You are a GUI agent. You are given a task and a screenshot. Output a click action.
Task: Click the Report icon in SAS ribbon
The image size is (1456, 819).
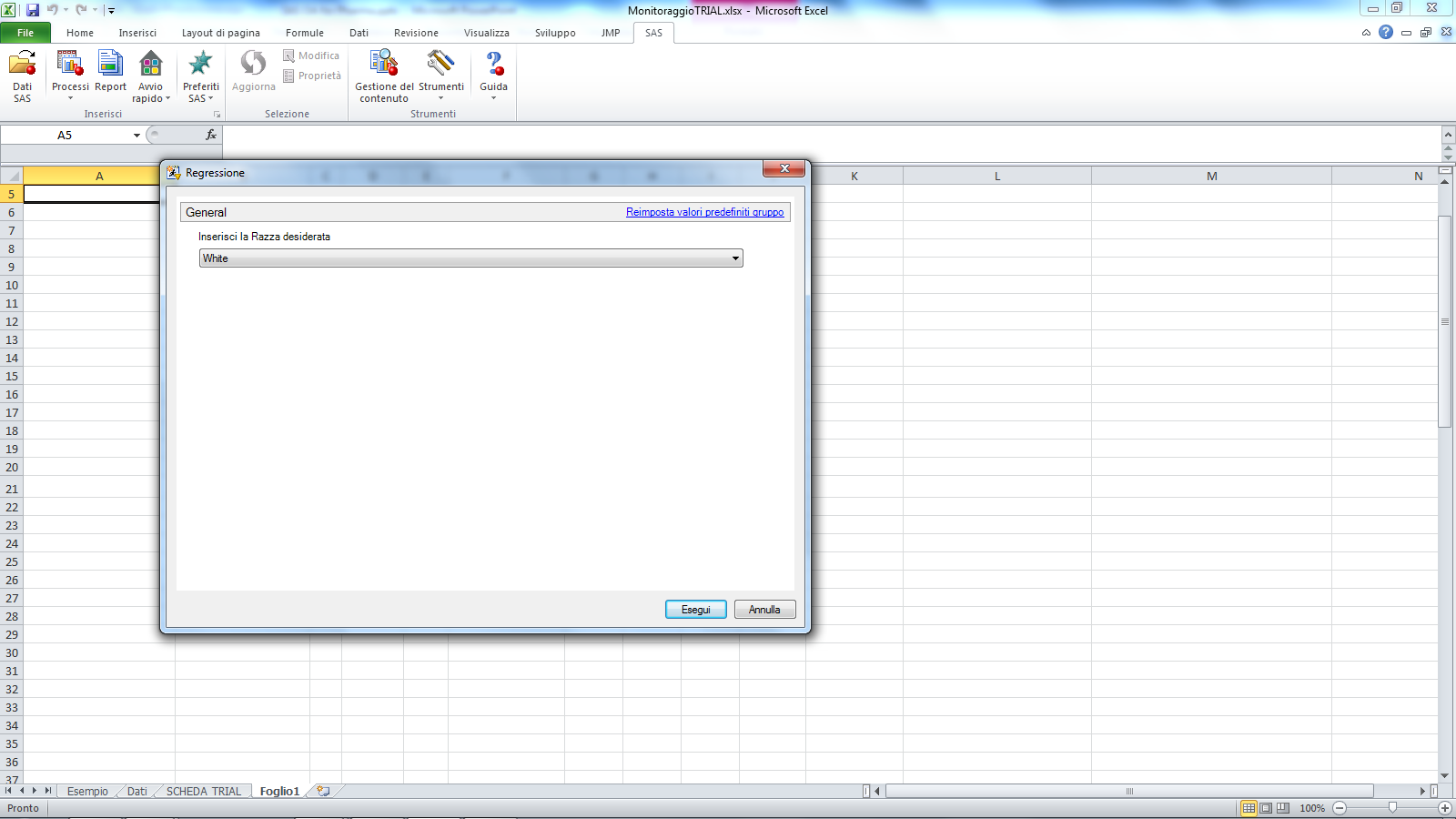(110, 73)
